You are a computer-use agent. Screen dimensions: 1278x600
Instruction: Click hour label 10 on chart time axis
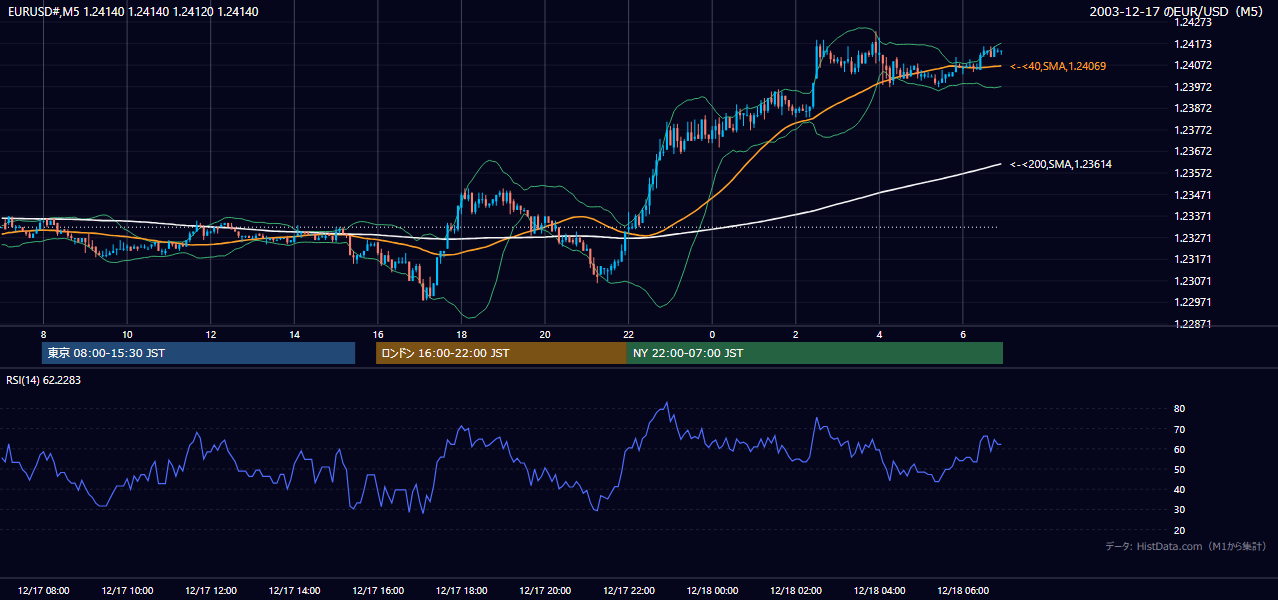point(127,334)
